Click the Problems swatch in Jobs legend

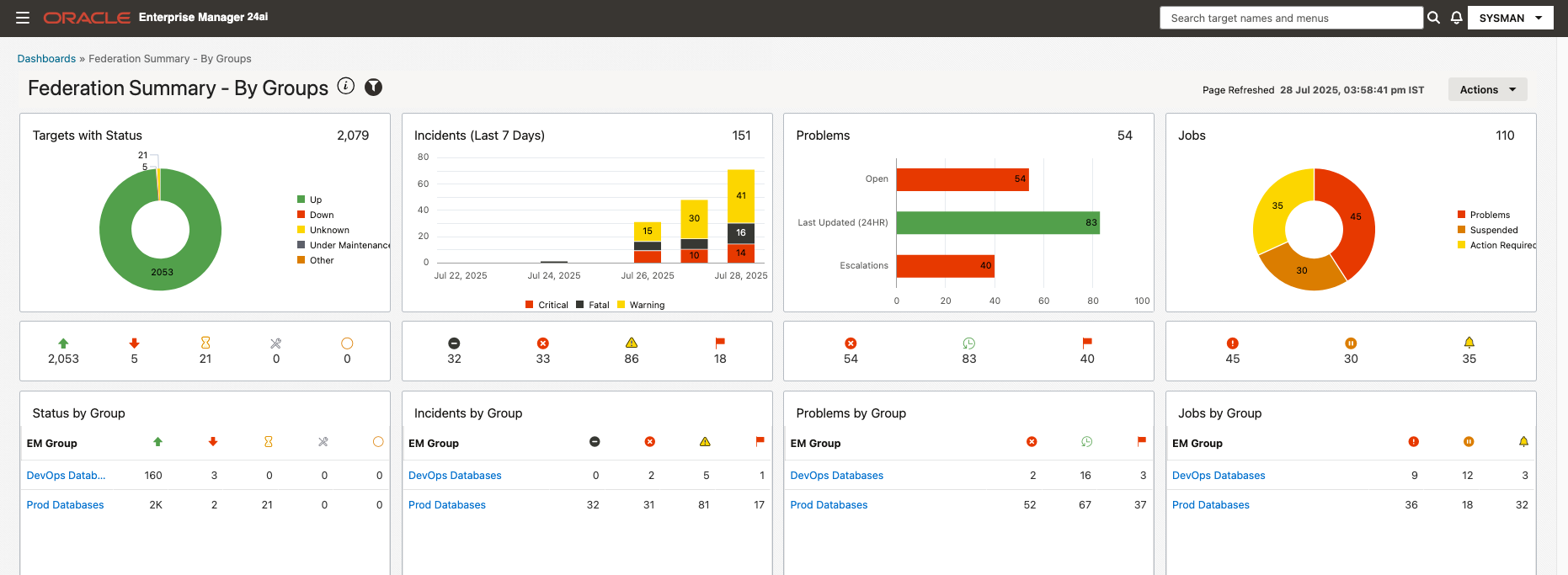[x=1462, y=215]
